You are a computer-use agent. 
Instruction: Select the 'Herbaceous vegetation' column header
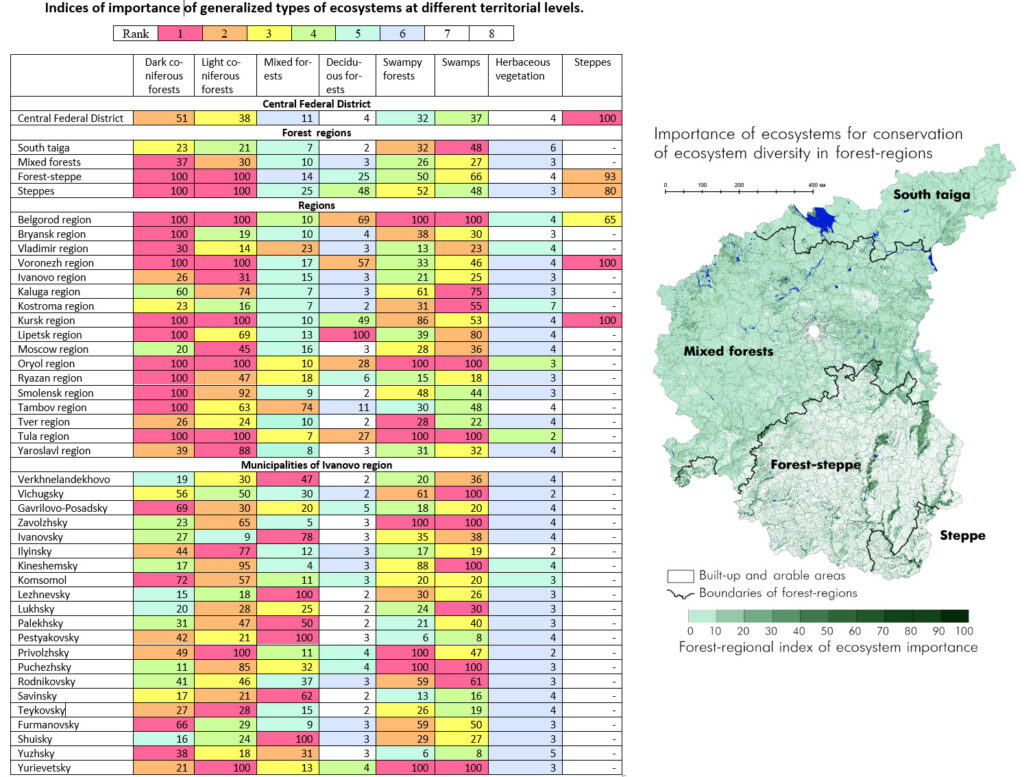(x=525, y=76)
